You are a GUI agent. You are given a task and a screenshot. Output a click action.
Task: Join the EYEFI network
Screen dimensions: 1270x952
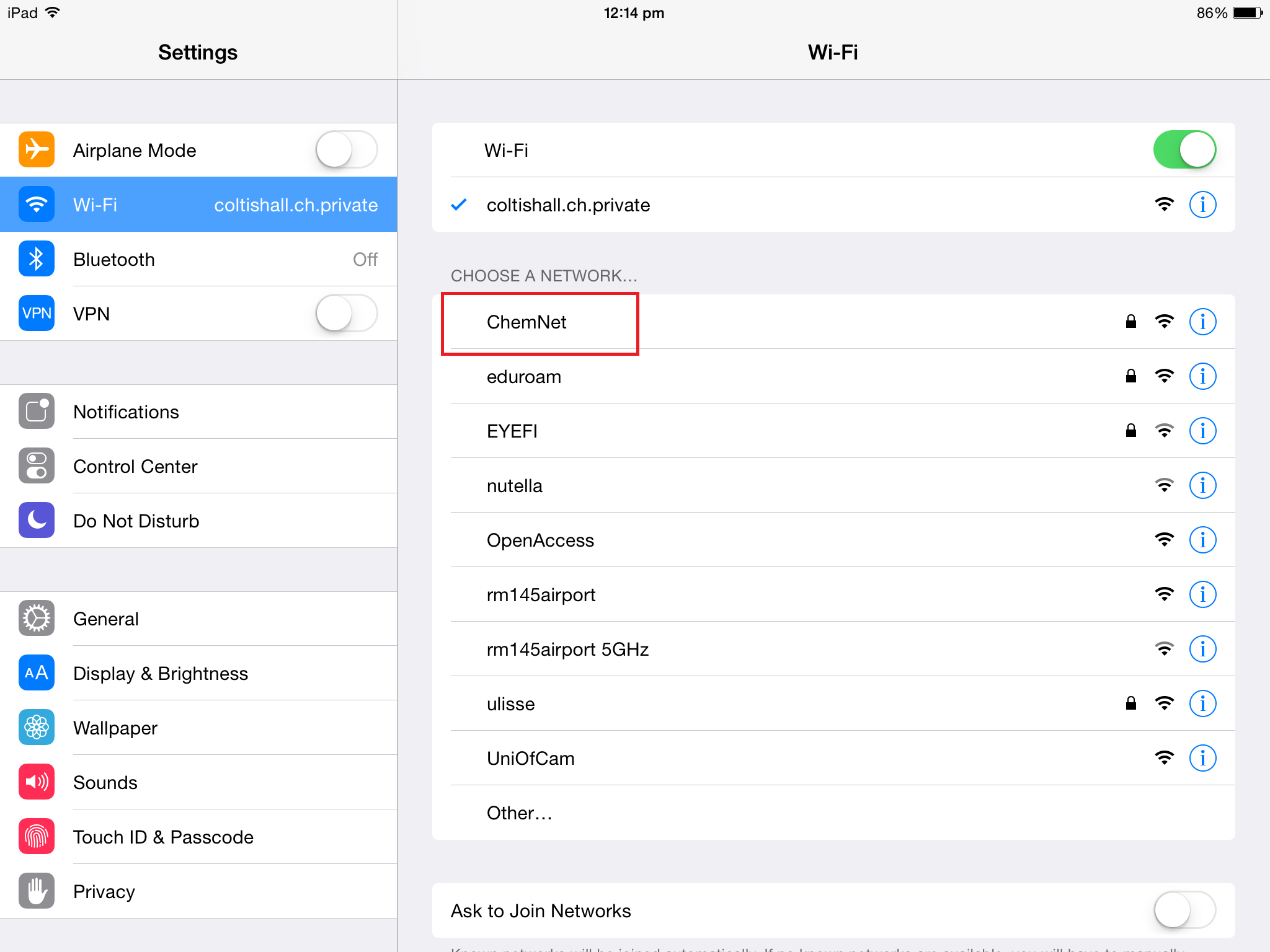pyautogui.click(x=833, y=431)
